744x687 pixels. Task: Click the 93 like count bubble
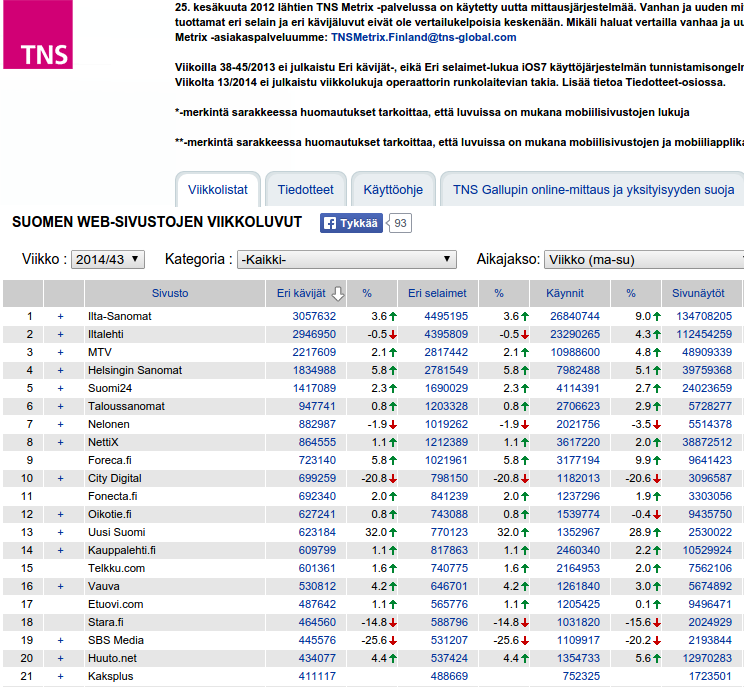pyautogui.click(x=400, y=223)
